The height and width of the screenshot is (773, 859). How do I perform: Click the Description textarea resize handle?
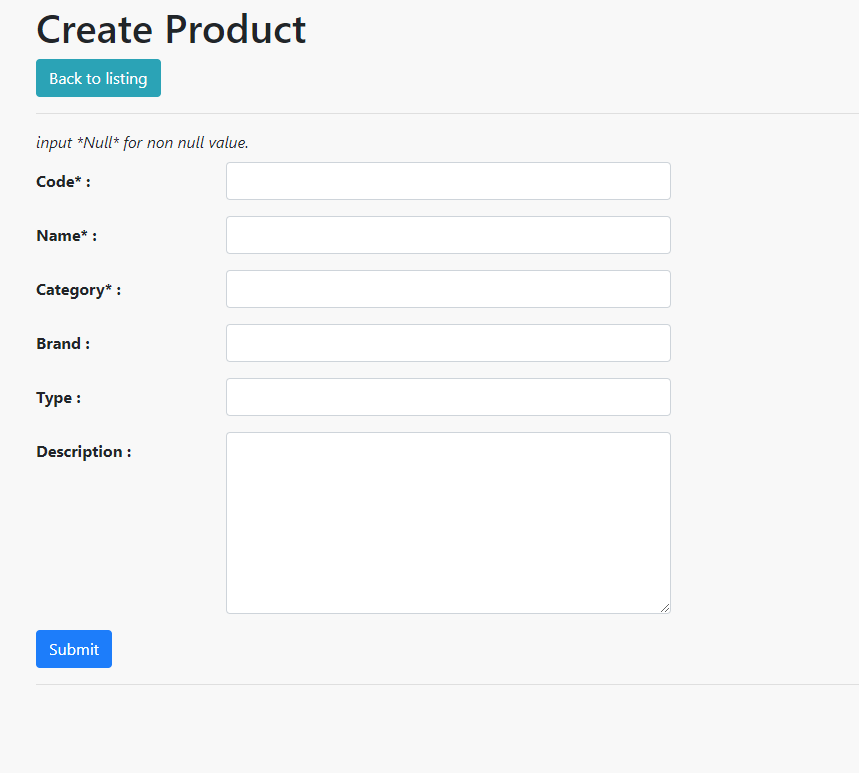click(x=665, y=607)
